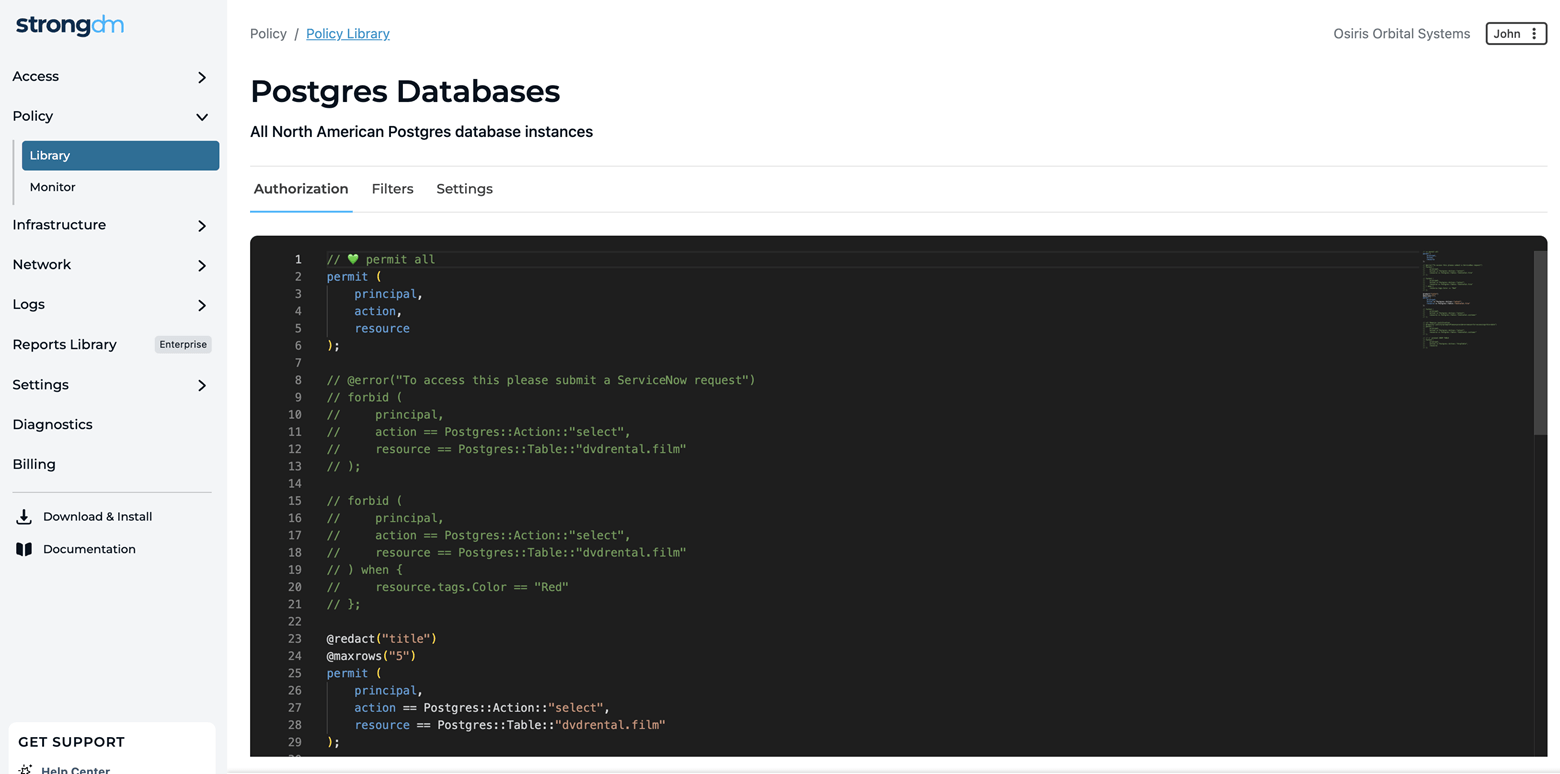Click the All North American Postgres description
The width and height of the screenshot is (1560, 774).
coord(421,132)
